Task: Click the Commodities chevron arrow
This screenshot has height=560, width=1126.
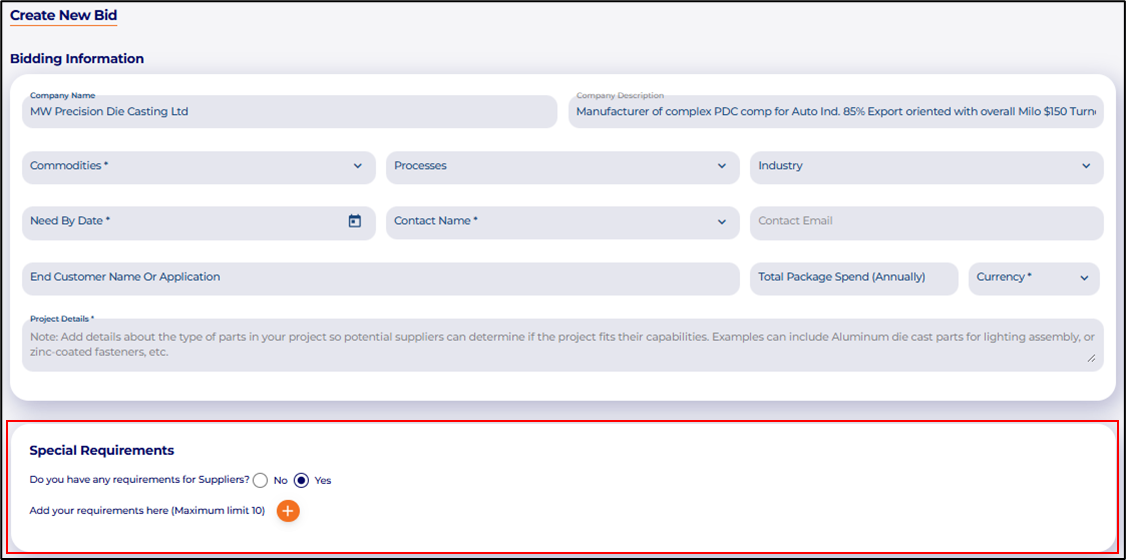Action: (358, 166)
